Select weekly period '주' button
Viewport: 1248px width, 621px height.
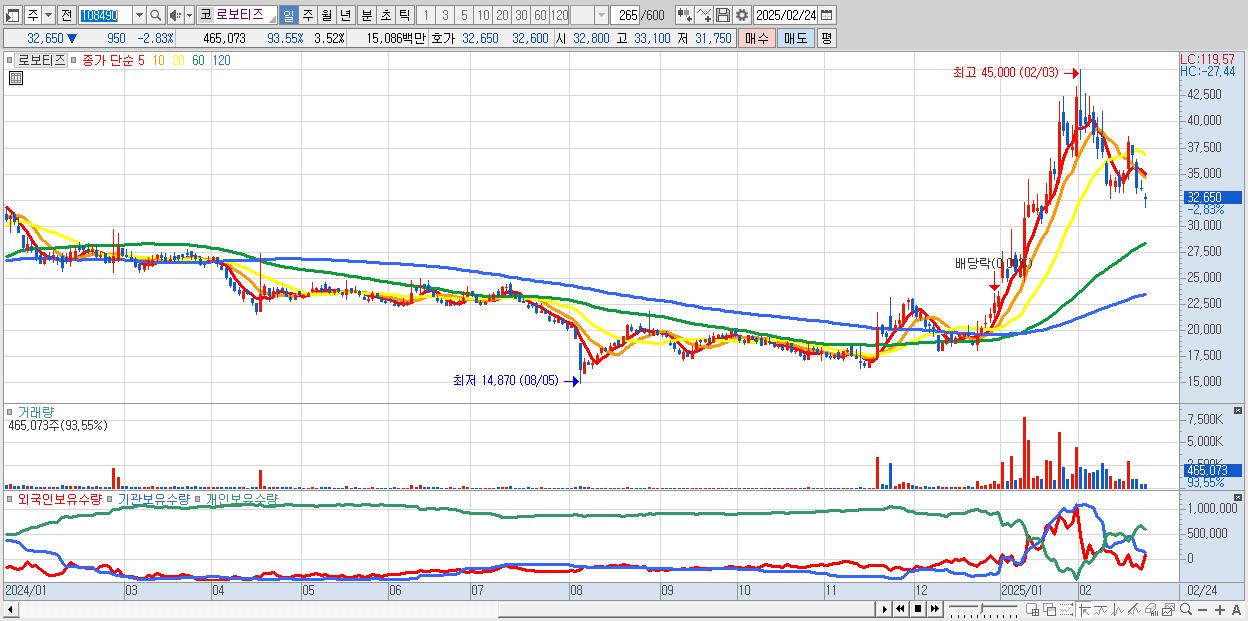point(307,15)
